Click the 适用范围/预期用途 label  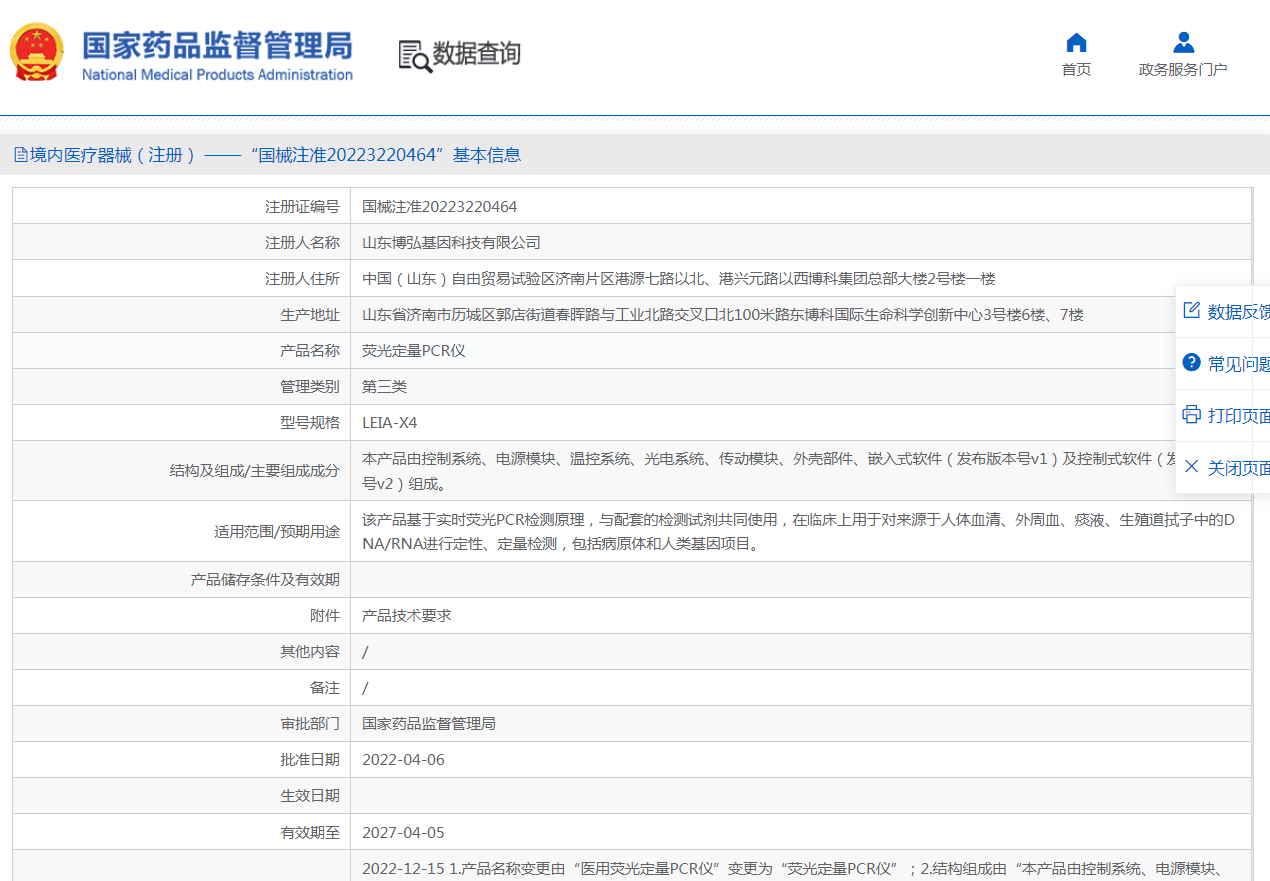point(277,532)
